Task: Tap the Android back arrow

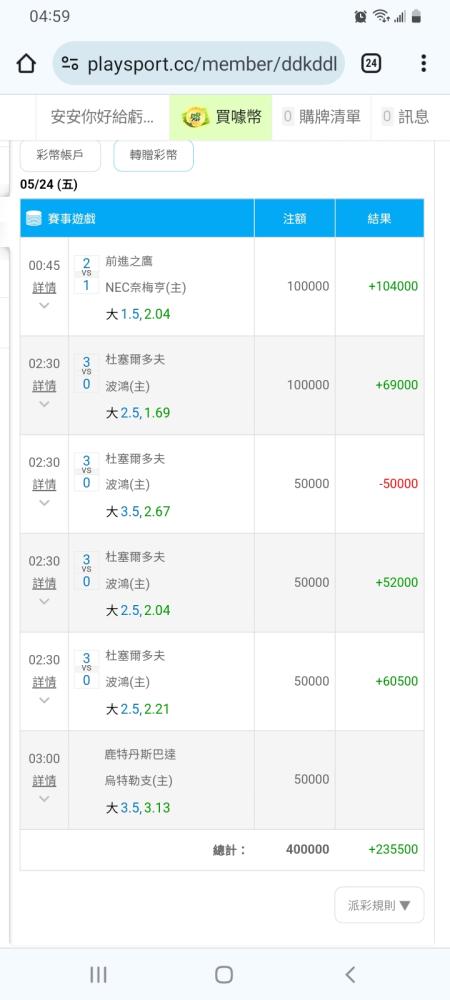Action: 350,974
